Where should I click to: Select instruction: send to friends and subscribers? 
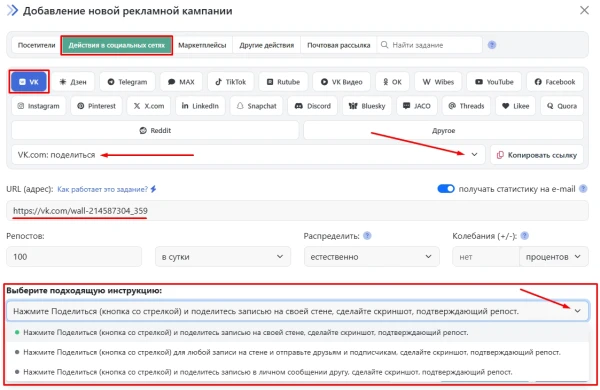tap(298, 352)
